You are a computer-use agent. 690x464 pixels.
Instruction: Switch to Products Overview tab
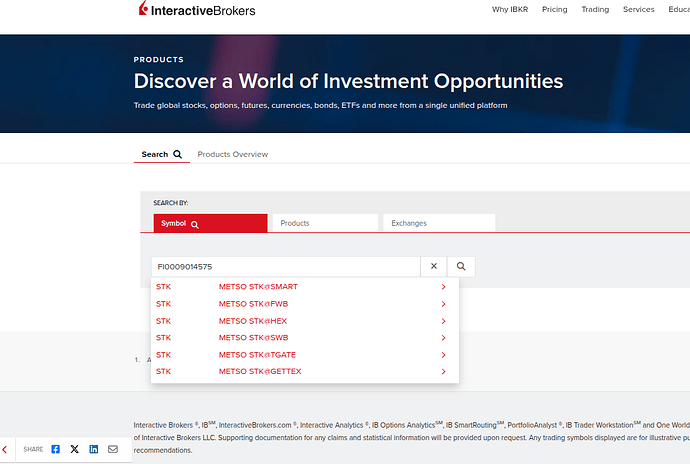[x=232, y=154]
